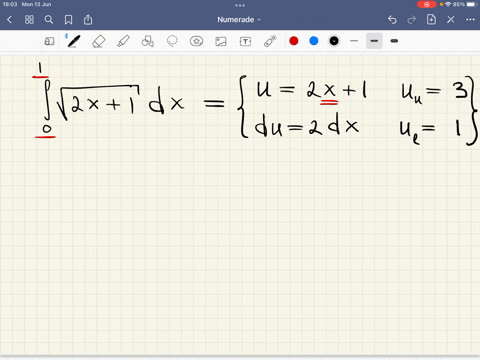Tap the screen recording indicator in status bar
The image size is (480, 360).
[x=426, y=4]
